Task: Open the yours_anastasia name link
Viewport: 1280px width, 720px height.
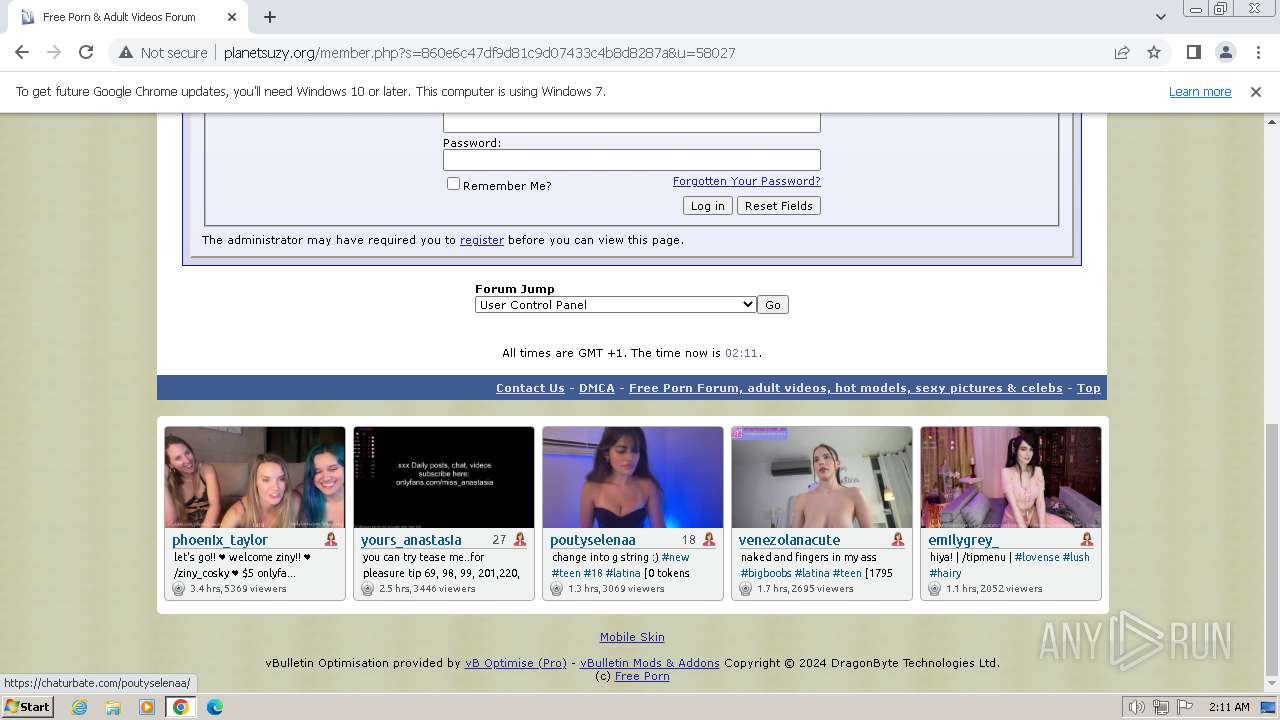Action: [x=411, y=540]
